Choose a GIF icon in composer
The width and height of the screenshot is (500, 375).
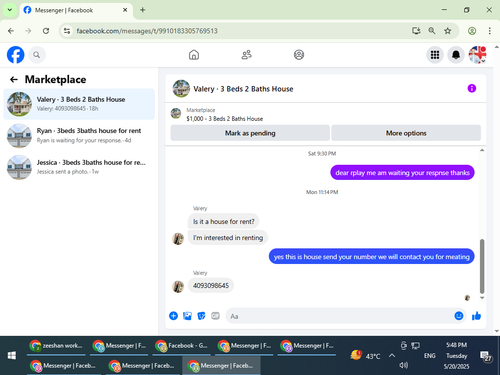point(215,316)
